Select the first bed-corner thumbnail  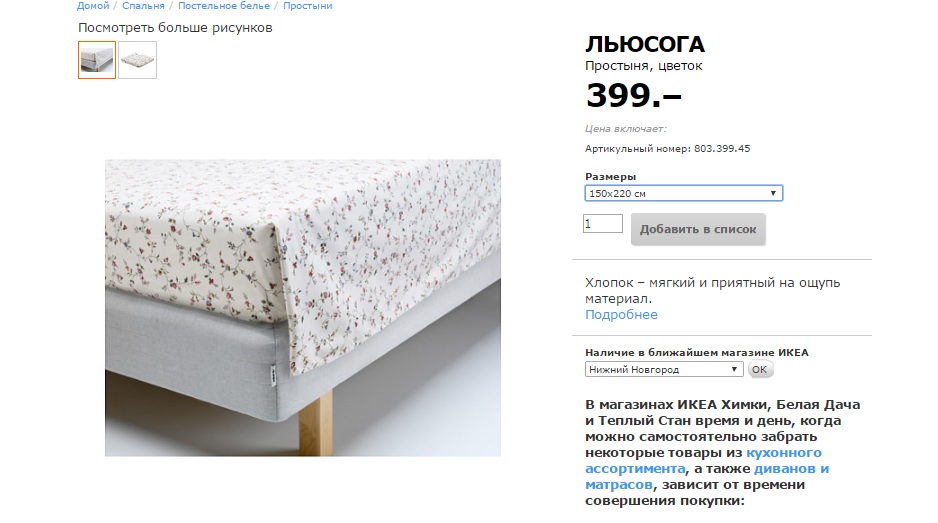click(97, 60)
